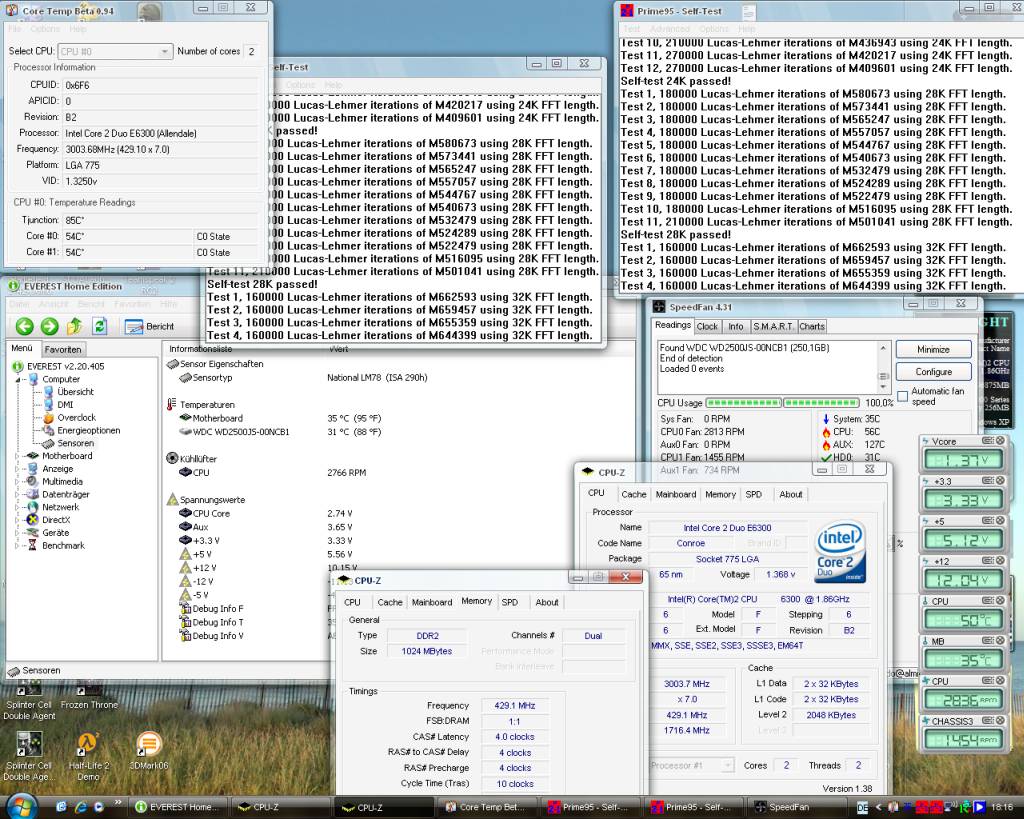Expand Motherboard node in EVEREST tree
1024x819 pixels.
(x=18, y=456)
